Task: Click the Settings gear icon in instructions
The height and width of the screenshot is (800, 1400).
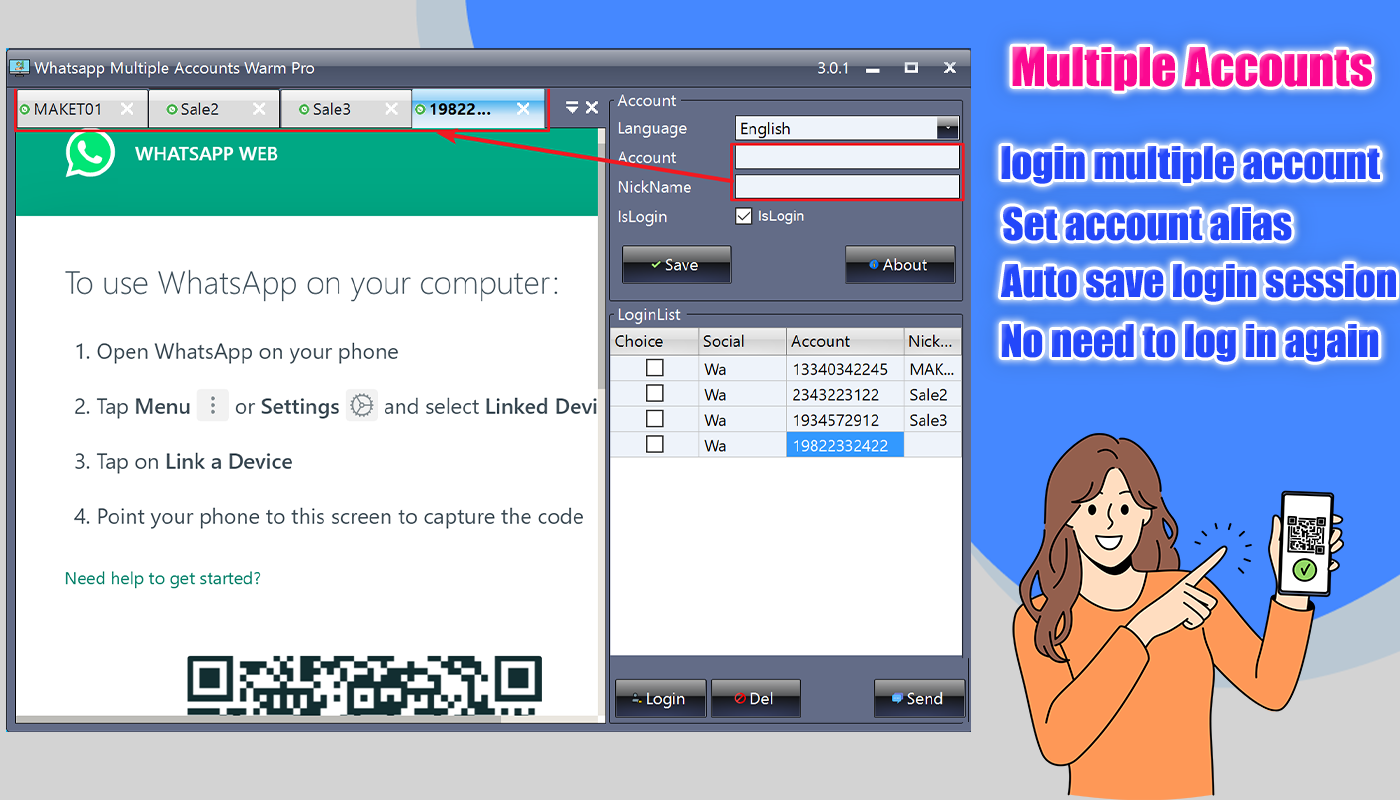Action: click(x=362, y=406)
